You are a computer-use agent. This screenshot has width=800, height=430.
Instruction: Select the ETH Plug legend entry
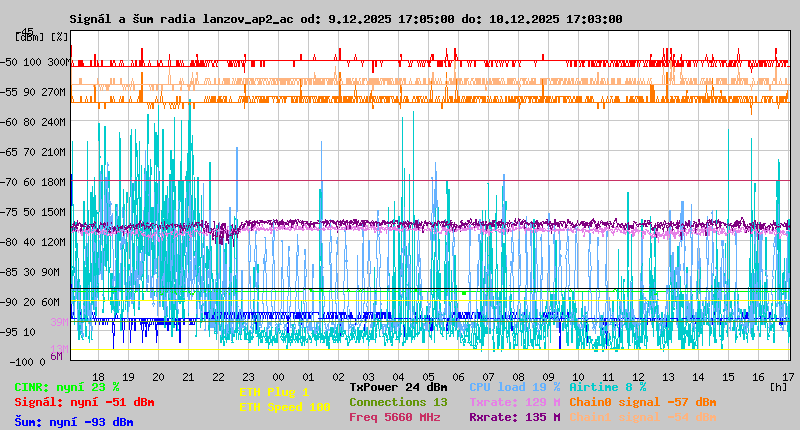[x=274, y=393]
